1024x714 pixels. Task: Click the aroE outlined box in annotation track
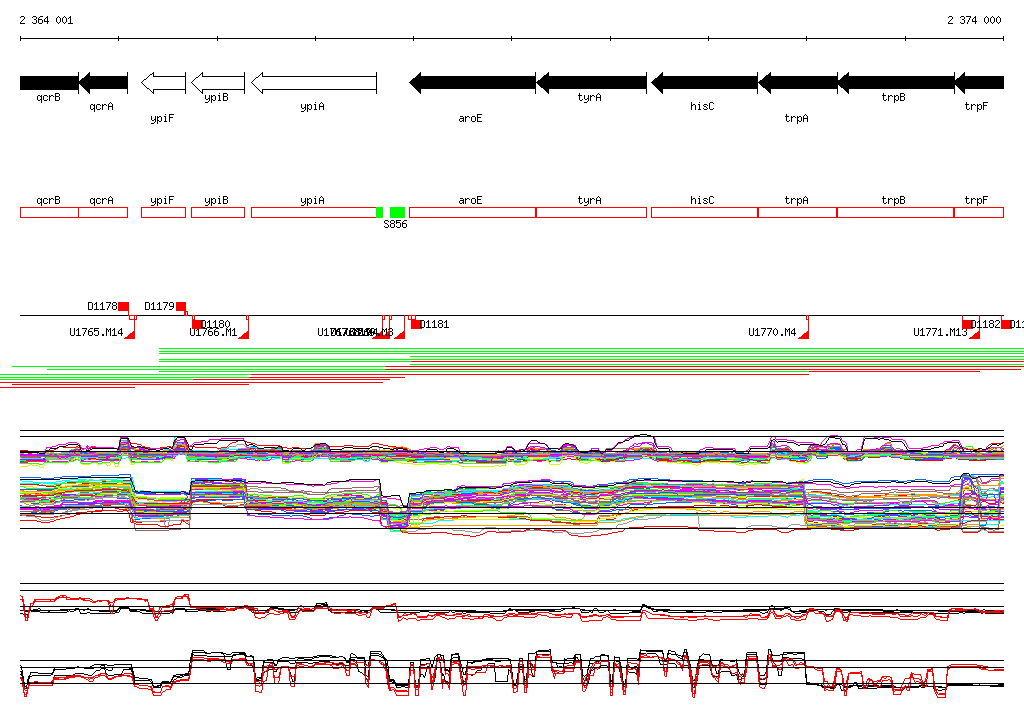472,212
